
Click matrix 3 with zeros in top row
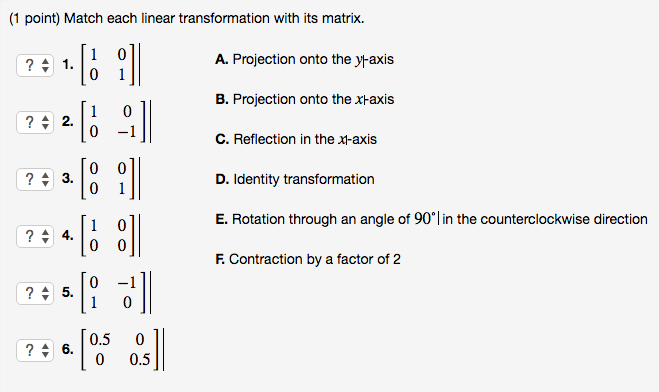(x=108, y=179)
